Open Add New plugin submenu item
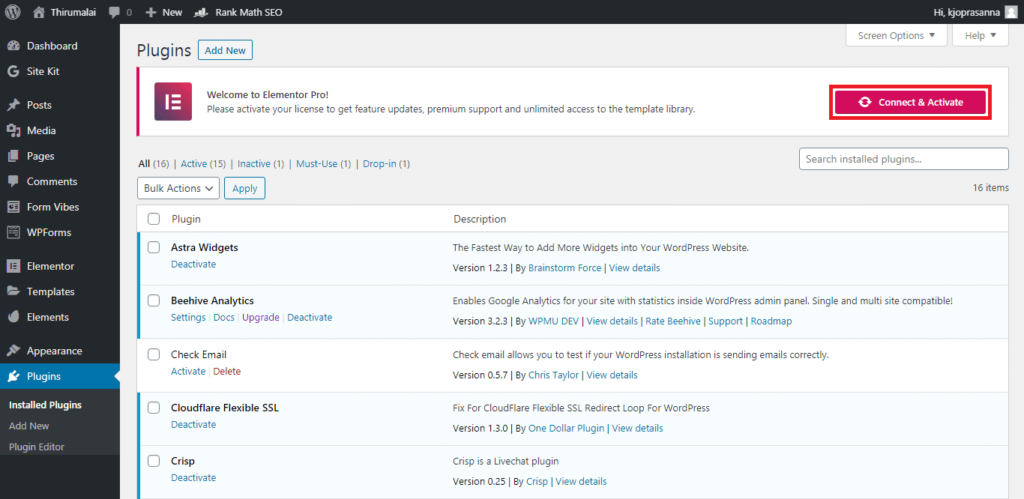The width and height of the screenshot is (1024, 499). pos(29,426)
